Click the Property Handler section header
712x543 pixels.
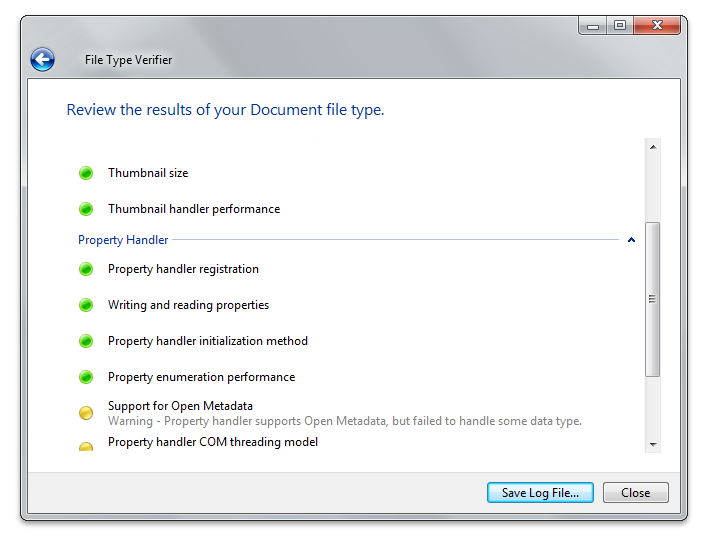pyautogui.click(x=123, y=240)
